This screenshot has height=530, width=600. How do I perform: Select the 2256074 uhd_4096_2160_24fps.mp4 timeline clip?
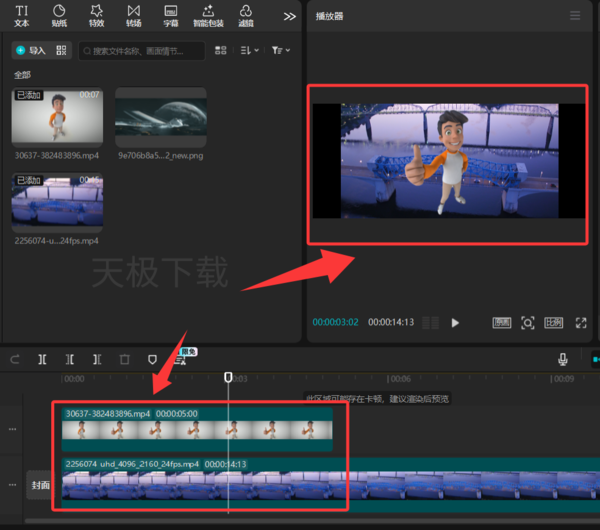(331, 485)
